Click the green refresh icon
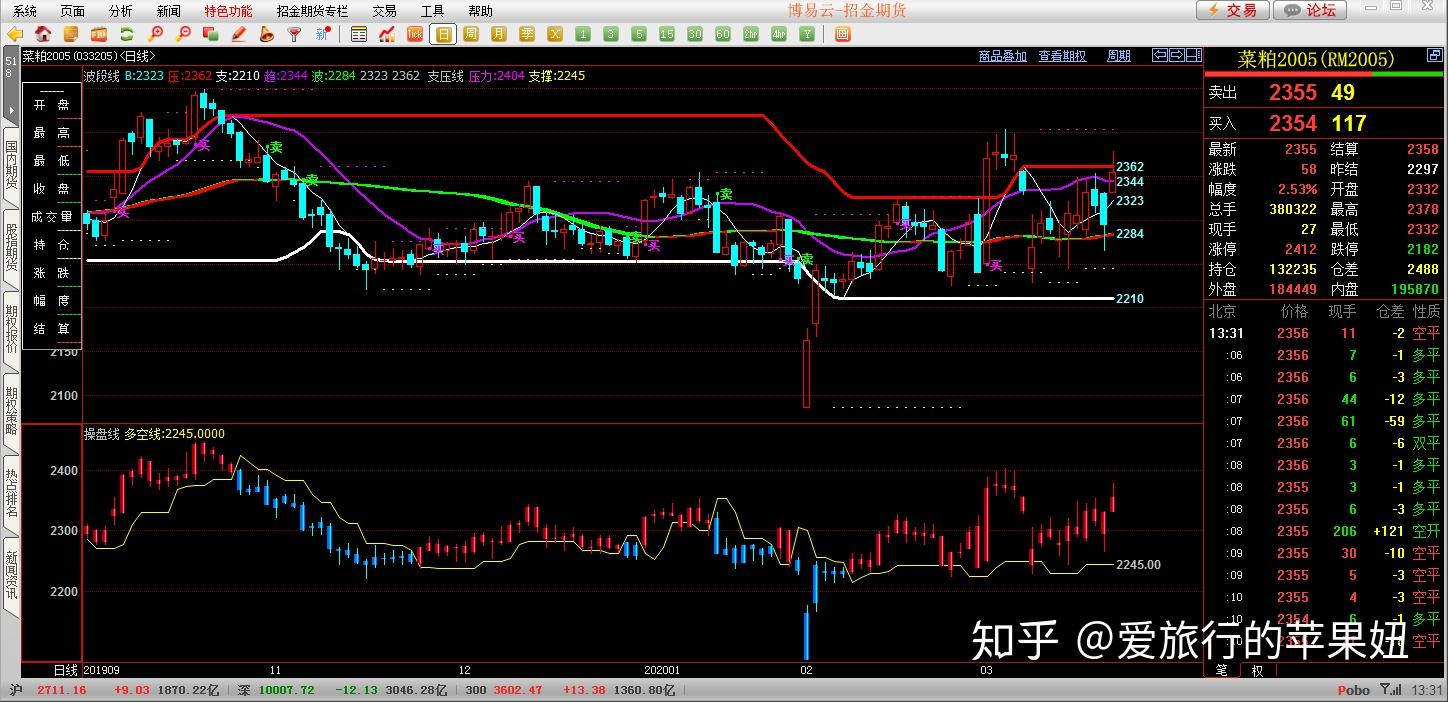 (127, 34)
